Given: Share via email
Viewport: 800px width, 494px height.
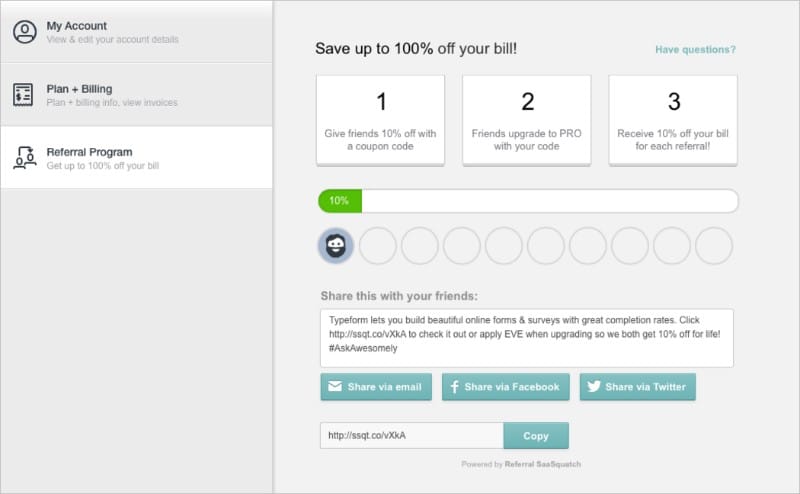Looking at the screenshot, I should [x=376, y=387].
